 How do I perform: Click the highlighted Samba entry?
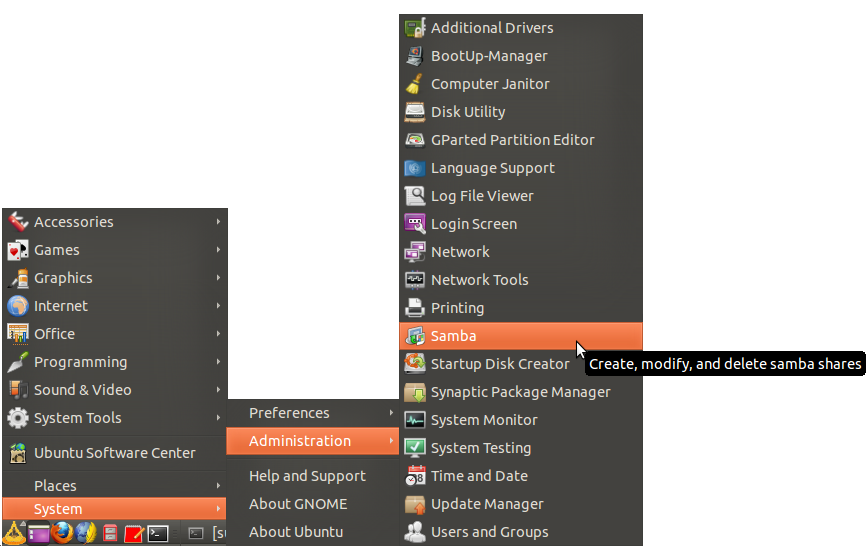pos(520,336)
